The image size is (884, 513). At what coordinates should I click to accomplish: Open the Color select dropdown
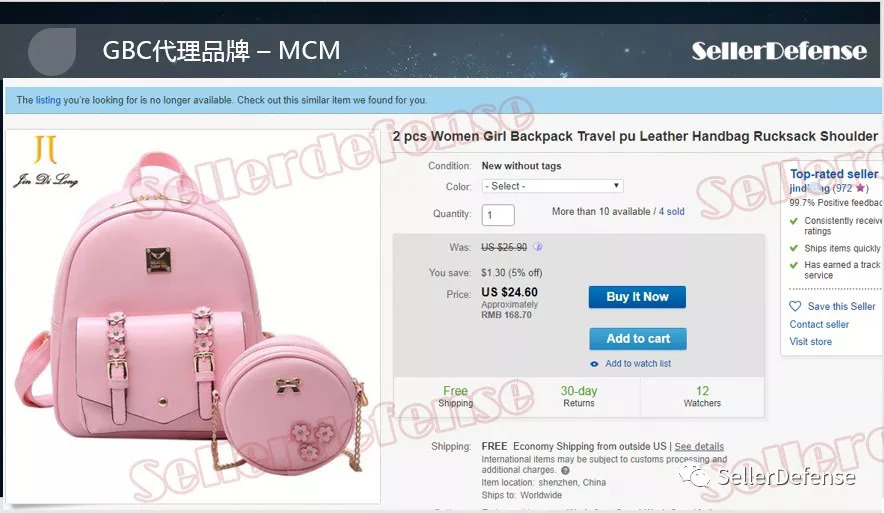click(552, 186)
